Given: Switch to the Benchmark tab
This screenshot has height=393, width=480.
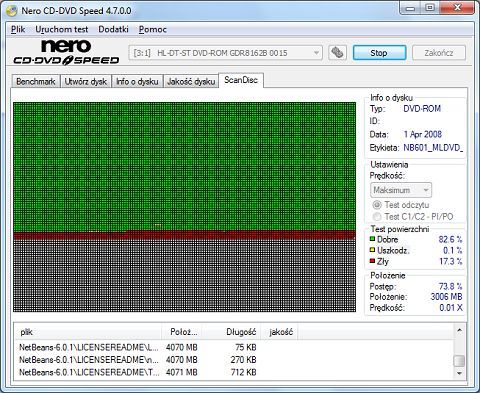Looking at the screenshot, I should tap(36, 81).
